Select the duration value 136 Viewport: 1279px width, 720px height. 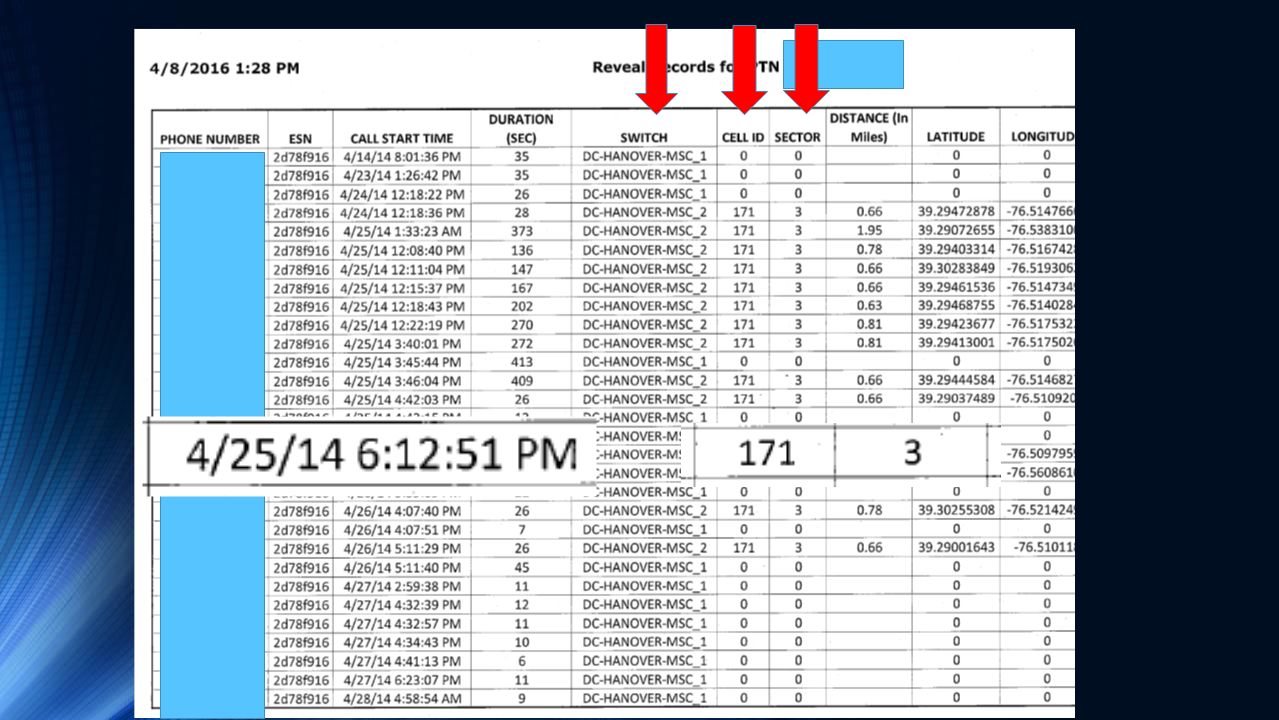pyautogui.click(x=521, y=250)
